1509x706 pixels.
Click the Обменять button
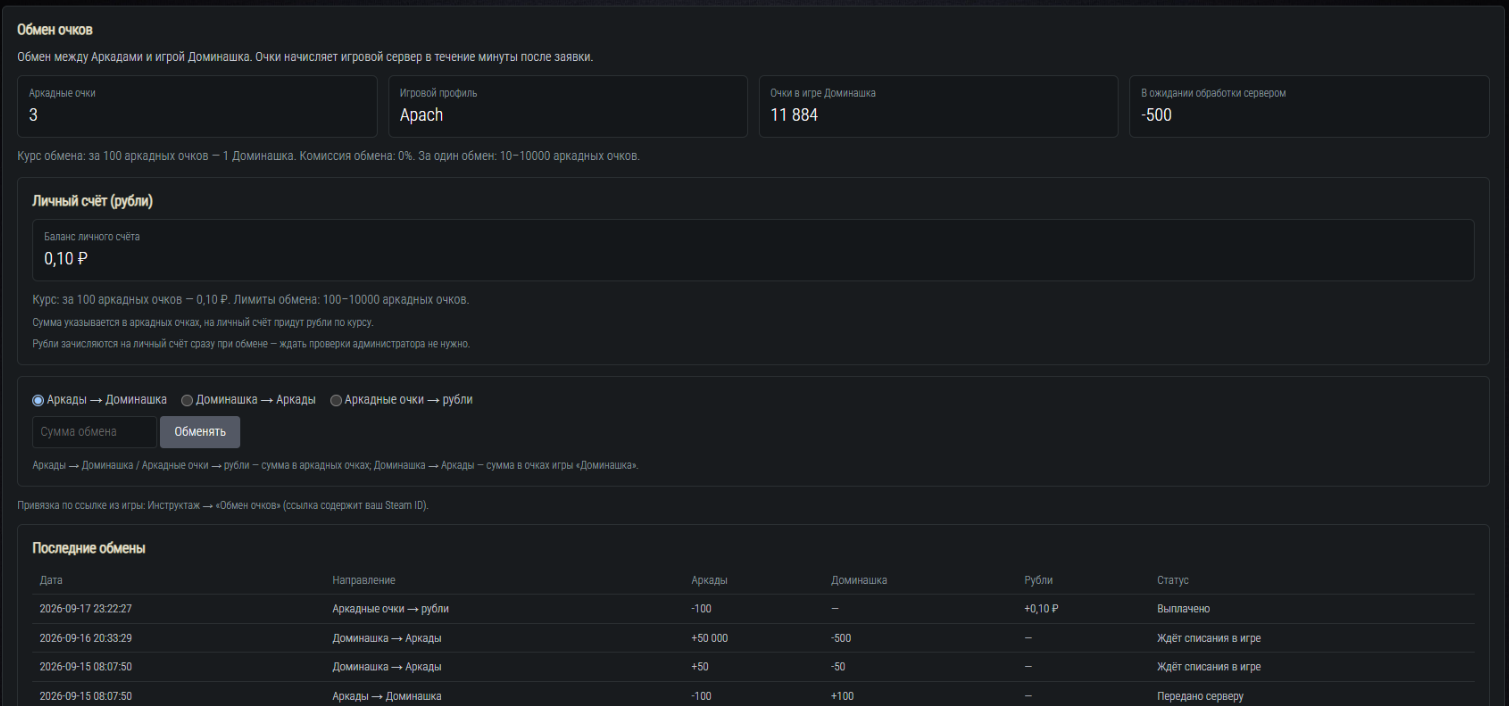(200, 432)
